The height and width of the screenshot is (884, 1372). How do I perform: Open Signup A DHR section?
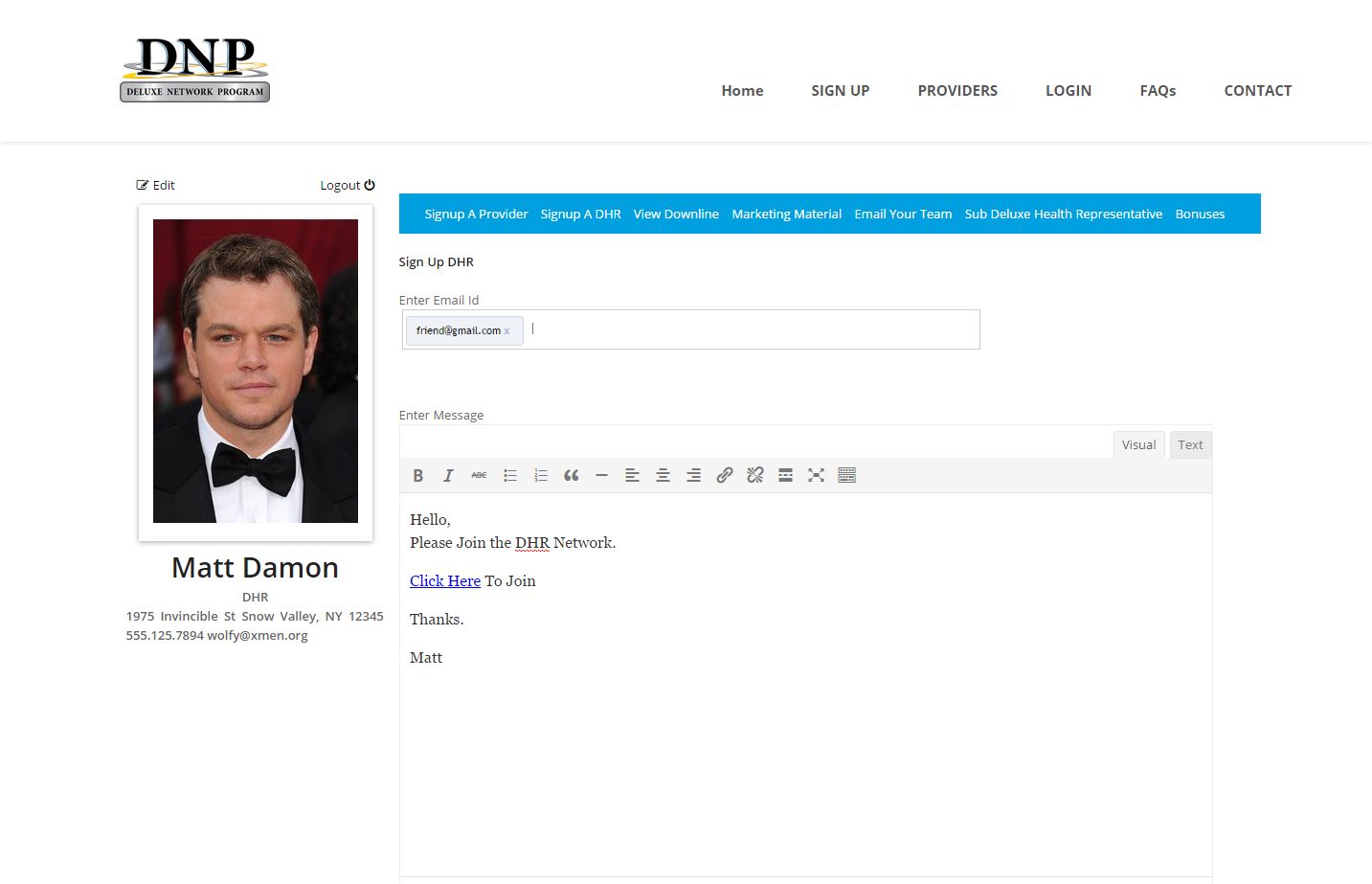580,214
